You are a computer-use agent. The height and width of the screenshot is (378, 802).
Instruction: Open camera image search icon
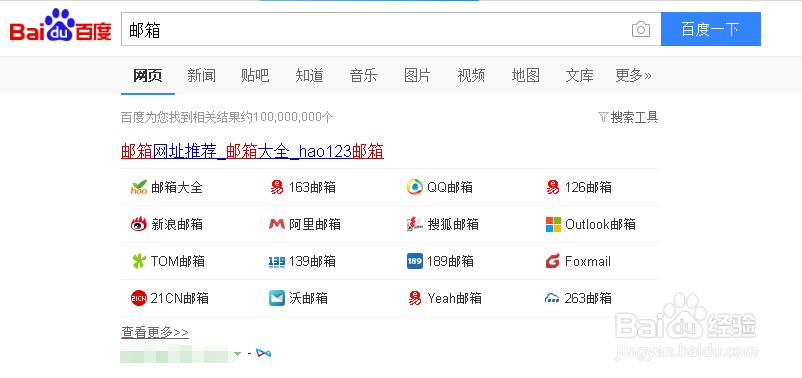[640, 29]
